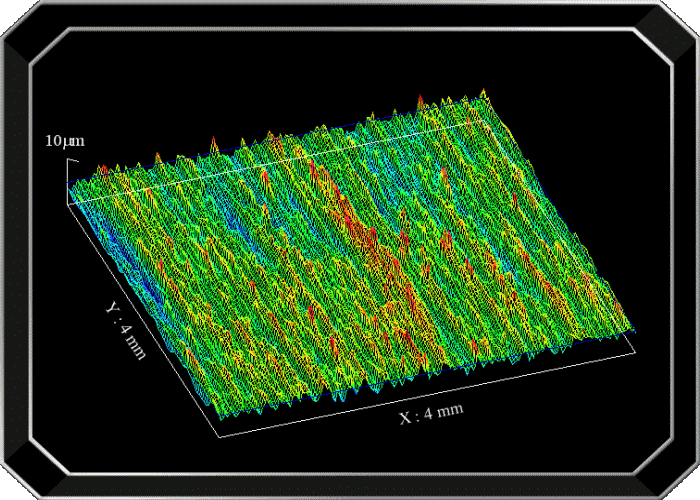Pick the red peak on the back edge
Image resolution: width=700 pixels, height=500 pixels.
tap(420, 99)
